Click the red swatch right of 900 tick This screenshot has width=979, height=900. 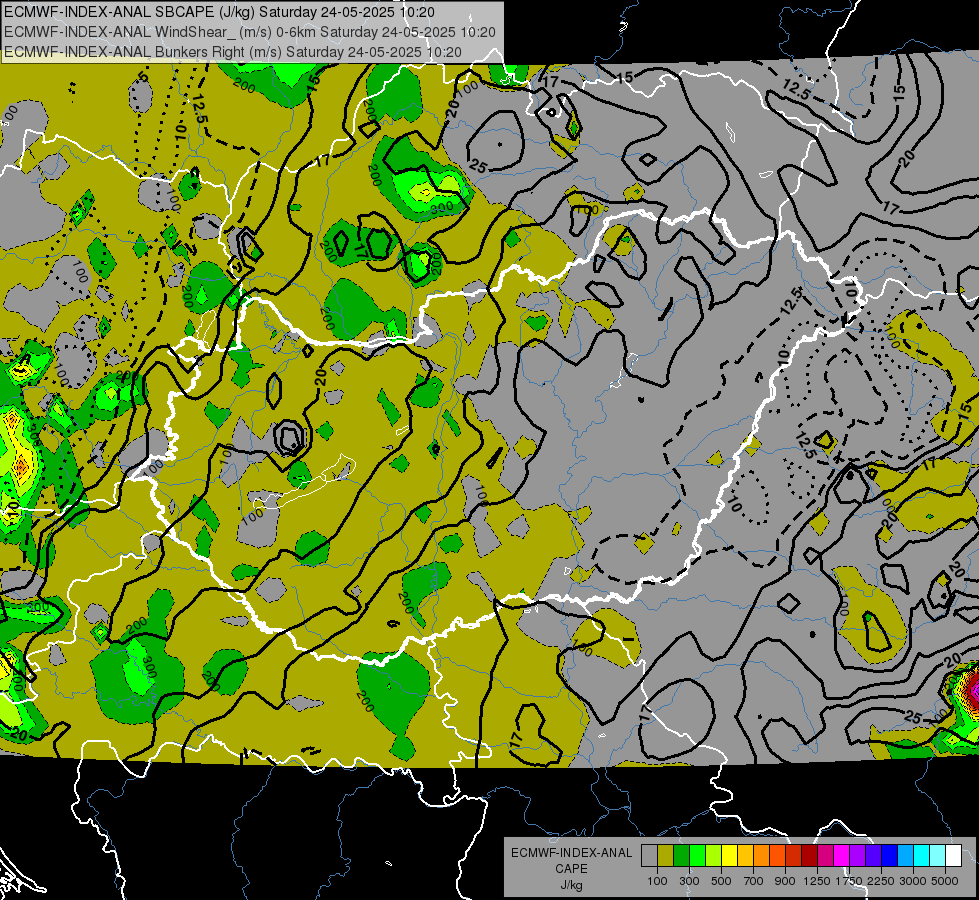pos(794,856)
